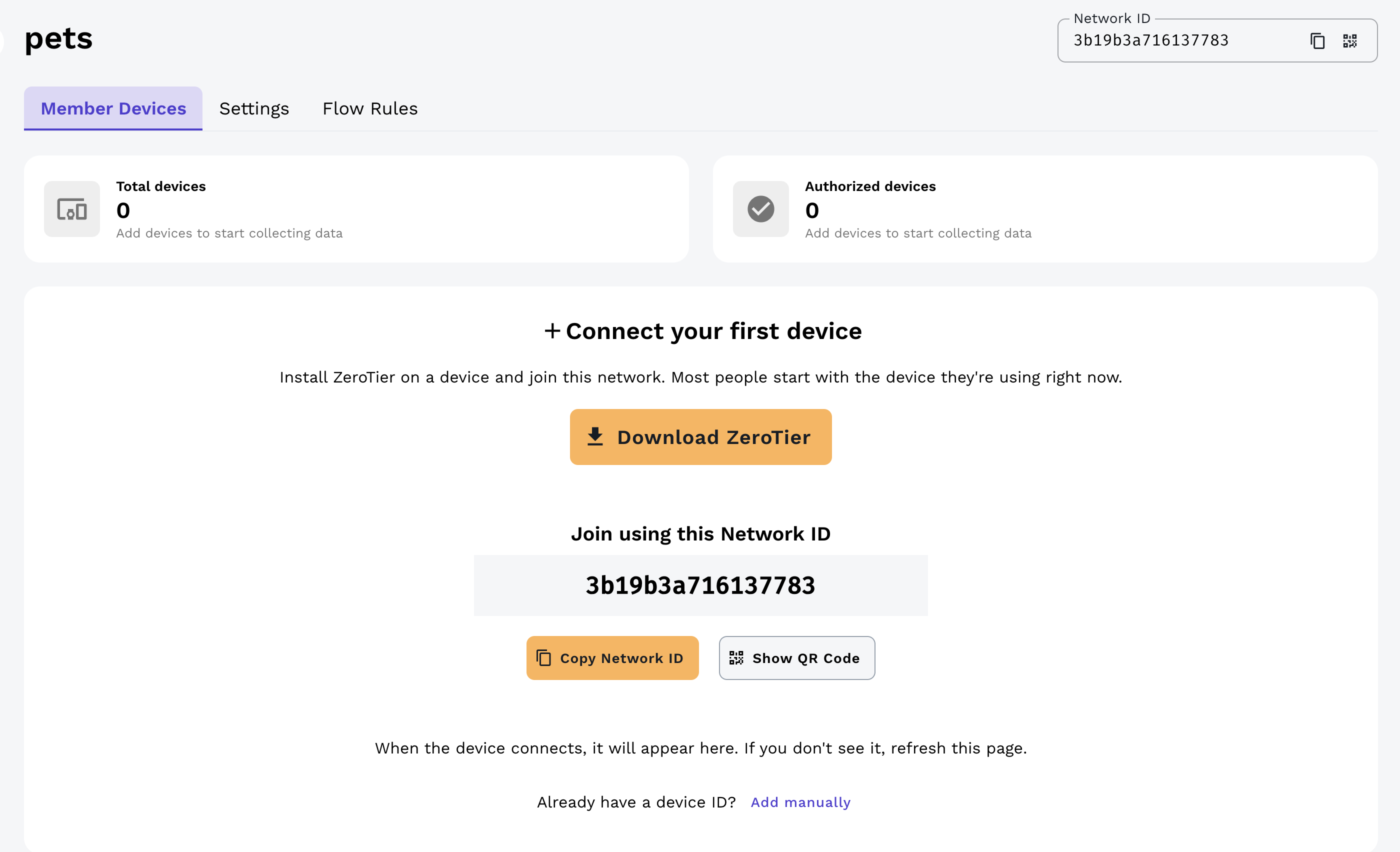Click the plus icon beside Connect your first device

(552, 331)
